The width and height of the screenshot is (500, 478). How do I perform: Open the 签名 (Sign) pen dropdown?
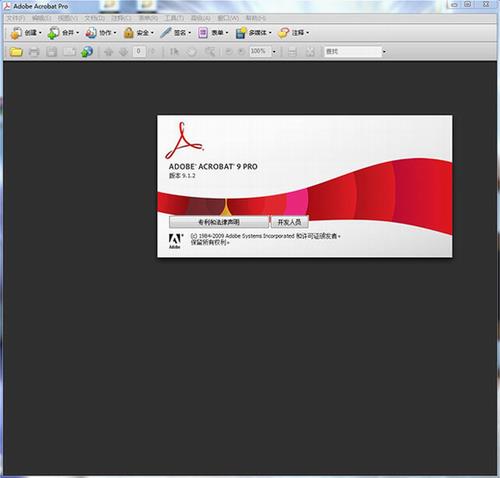pyautogui.click(x=176, y=33)
